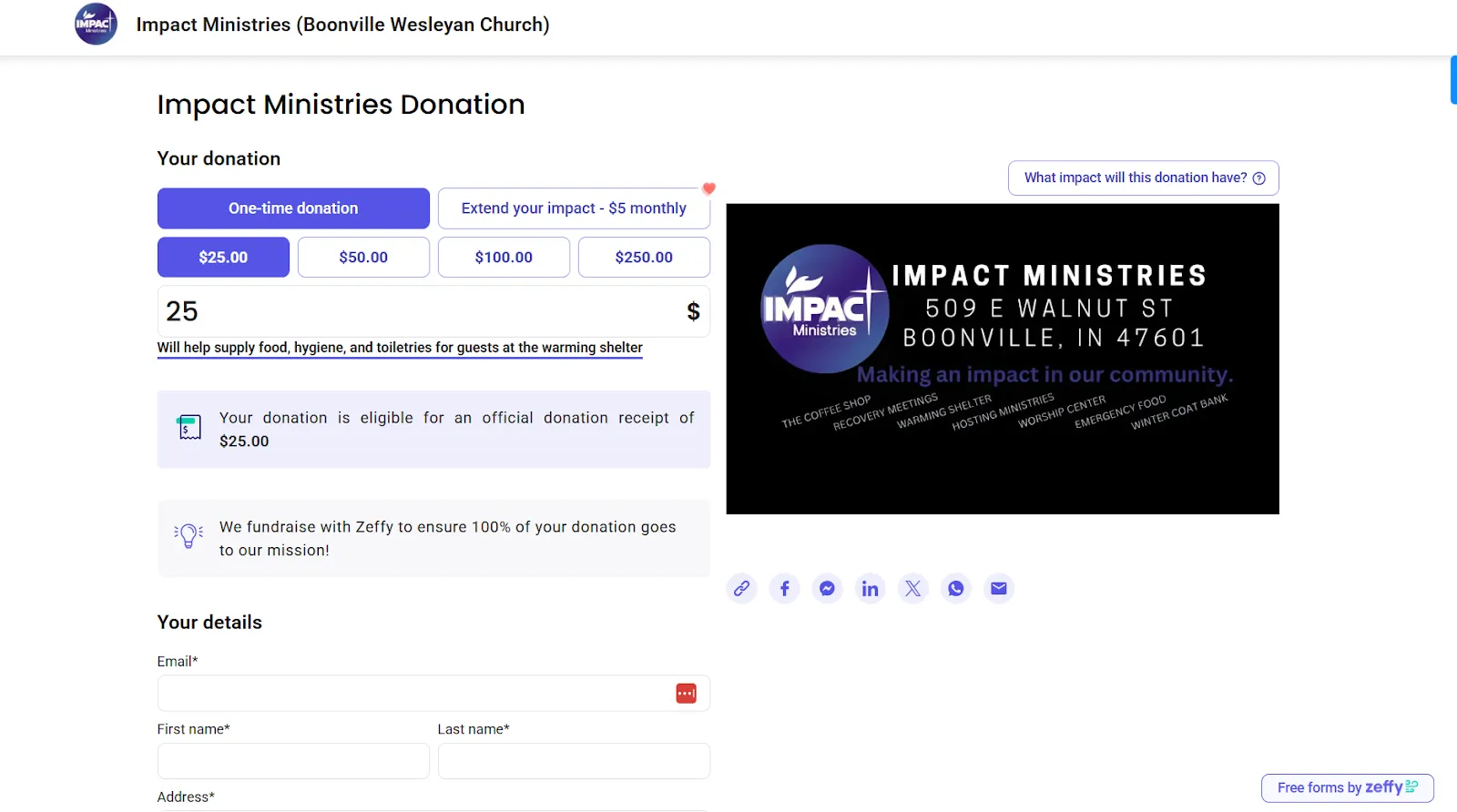The width and height of the screenshot is (1457, 812).
Task: Click the warming shelter supply description text
Action: 400,348
